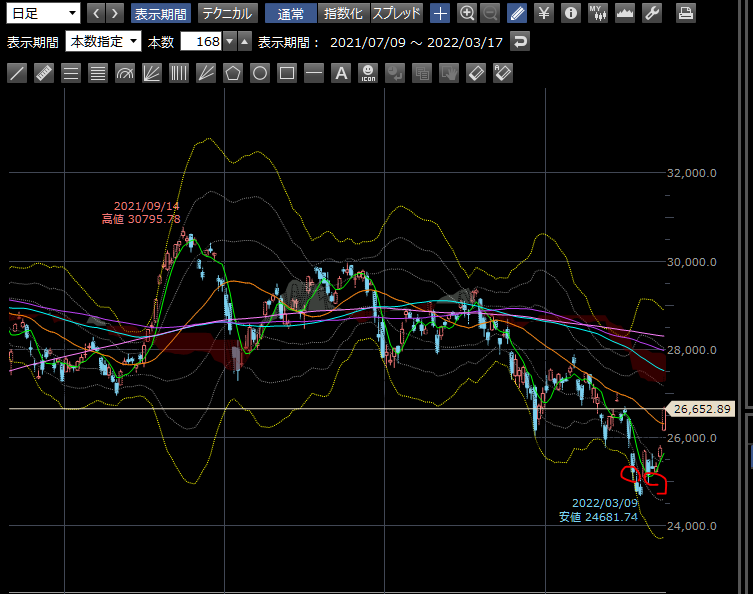The height and width of the screenshot is (594, 753).
Task: Open the 本数指定 period type dropdown
Action: click(x=103, y=42)
